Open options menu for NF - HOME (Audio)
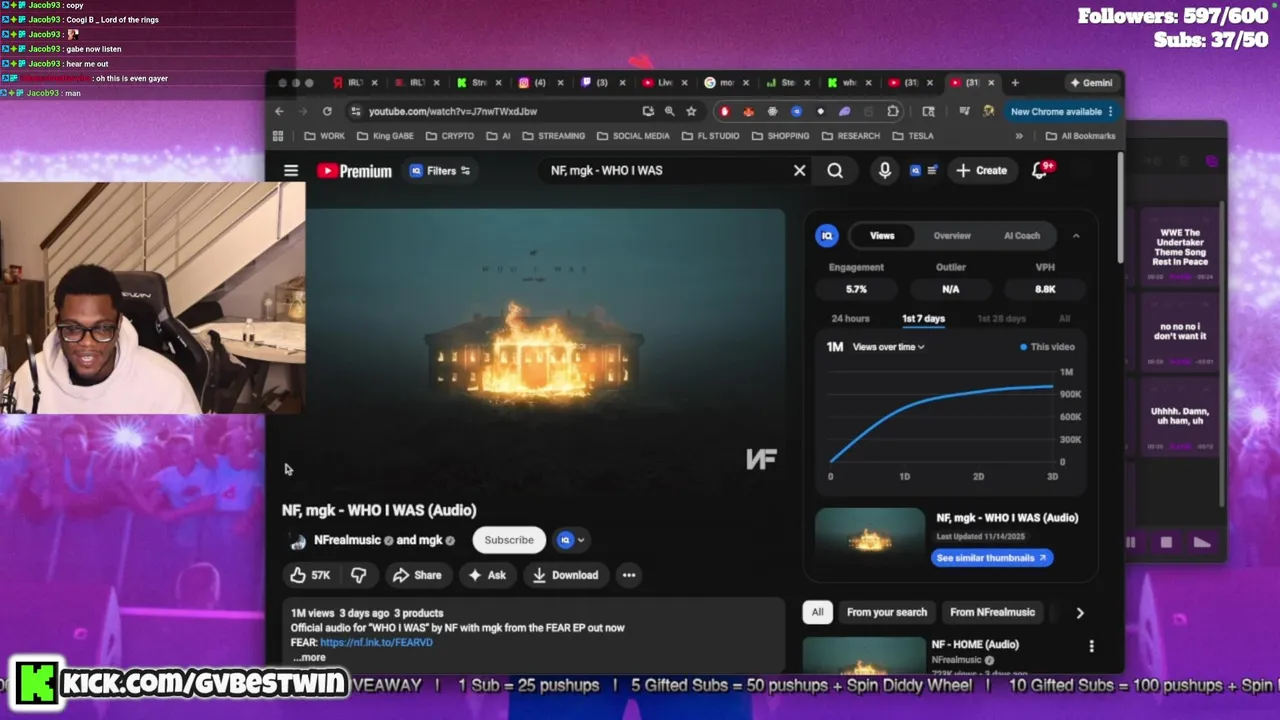The image size is (1280, 720). pos(1091,646)
